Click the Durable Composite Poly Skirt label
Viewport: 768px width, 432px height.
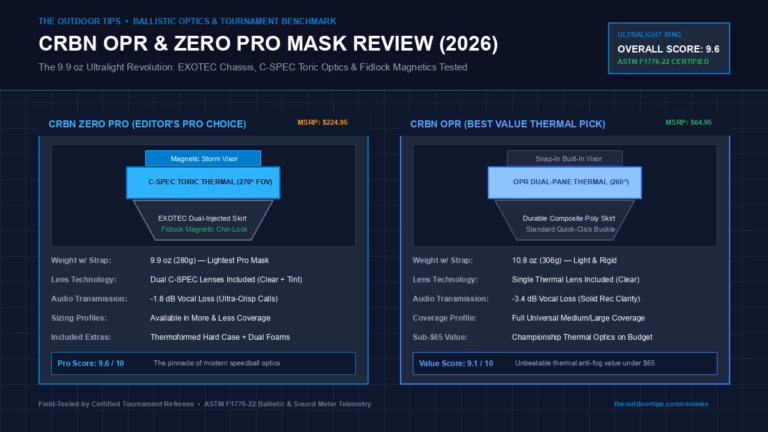click(x=569, y=218)
